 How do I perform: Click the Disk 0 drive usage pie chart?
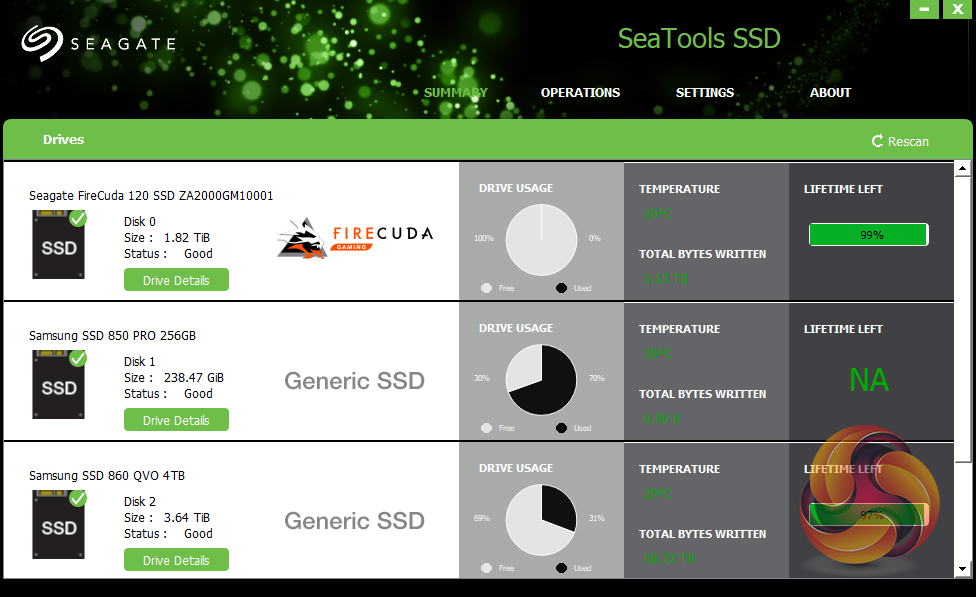[541, 239]
